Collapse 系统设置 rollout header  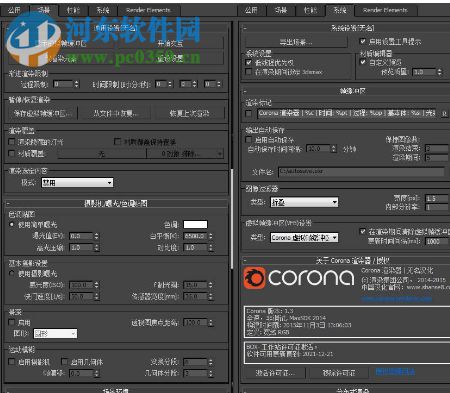point(345,28)
